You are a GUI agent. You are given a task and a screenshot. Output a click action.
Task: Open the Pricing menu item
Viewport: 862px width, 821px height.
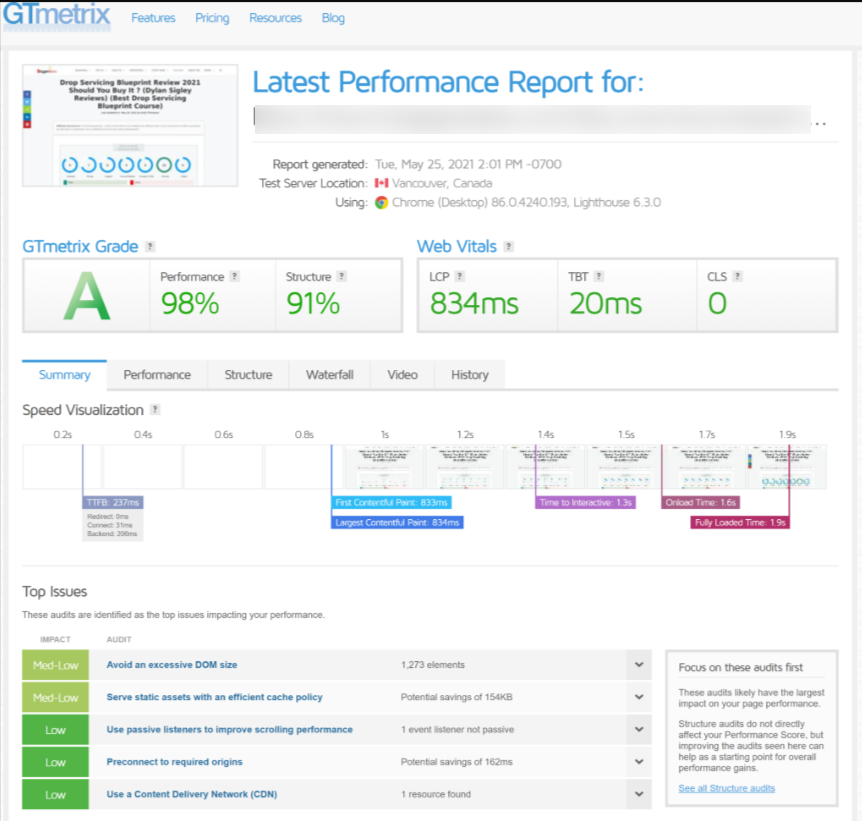point(212,18)
